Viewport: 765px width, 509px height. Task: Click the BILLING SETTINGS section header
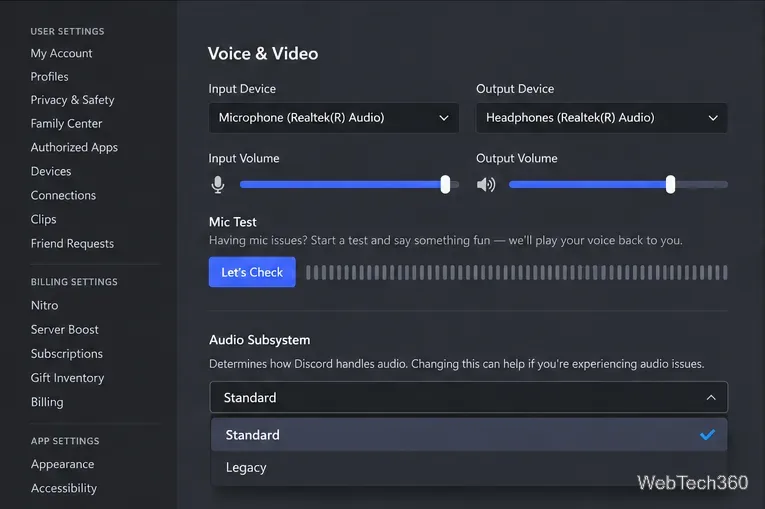pos(74,282)
